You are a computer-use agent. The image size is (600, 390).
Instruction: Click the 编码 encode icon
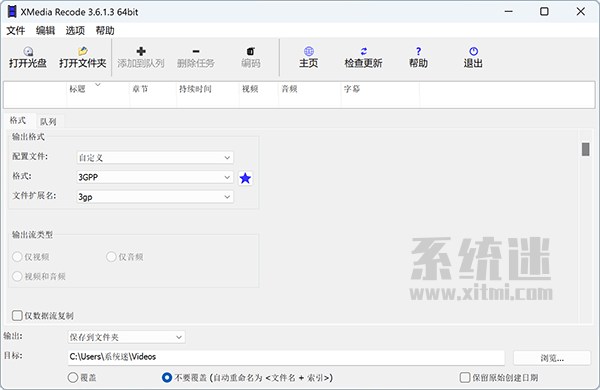coord(251,51)
